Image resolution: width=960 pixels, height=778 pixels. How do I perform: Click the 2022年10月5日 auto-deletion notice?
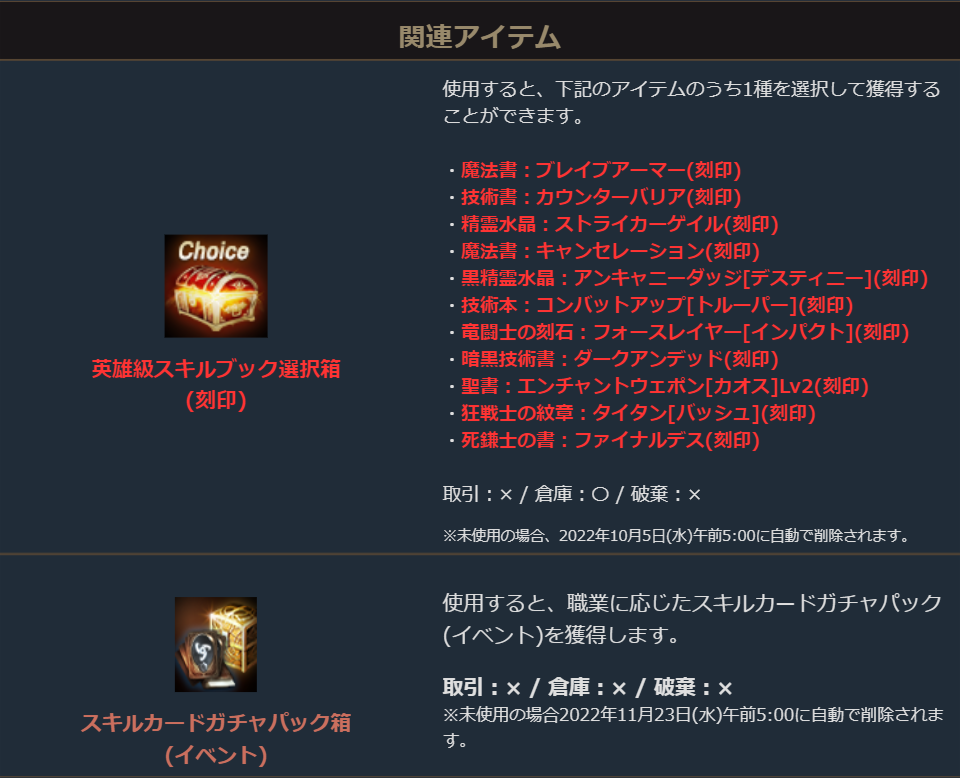click(x=676, y=536)
